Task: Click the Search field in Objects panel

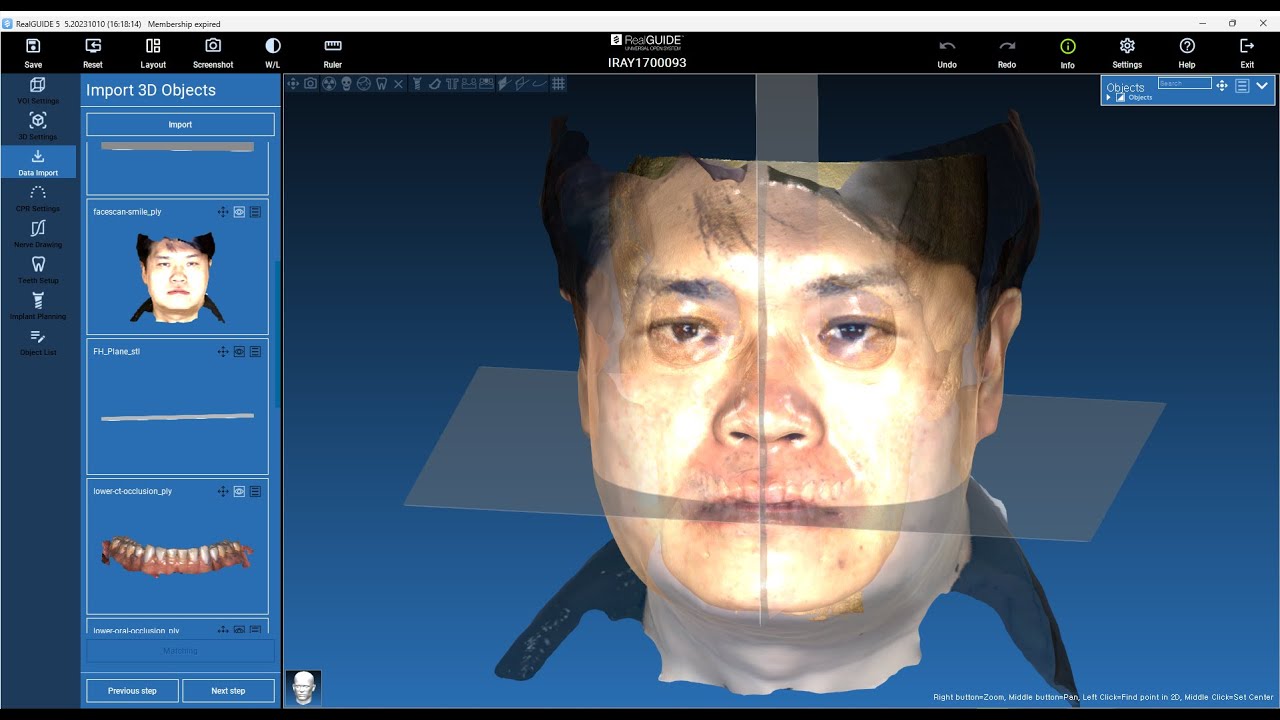Action: point(1185,83)
